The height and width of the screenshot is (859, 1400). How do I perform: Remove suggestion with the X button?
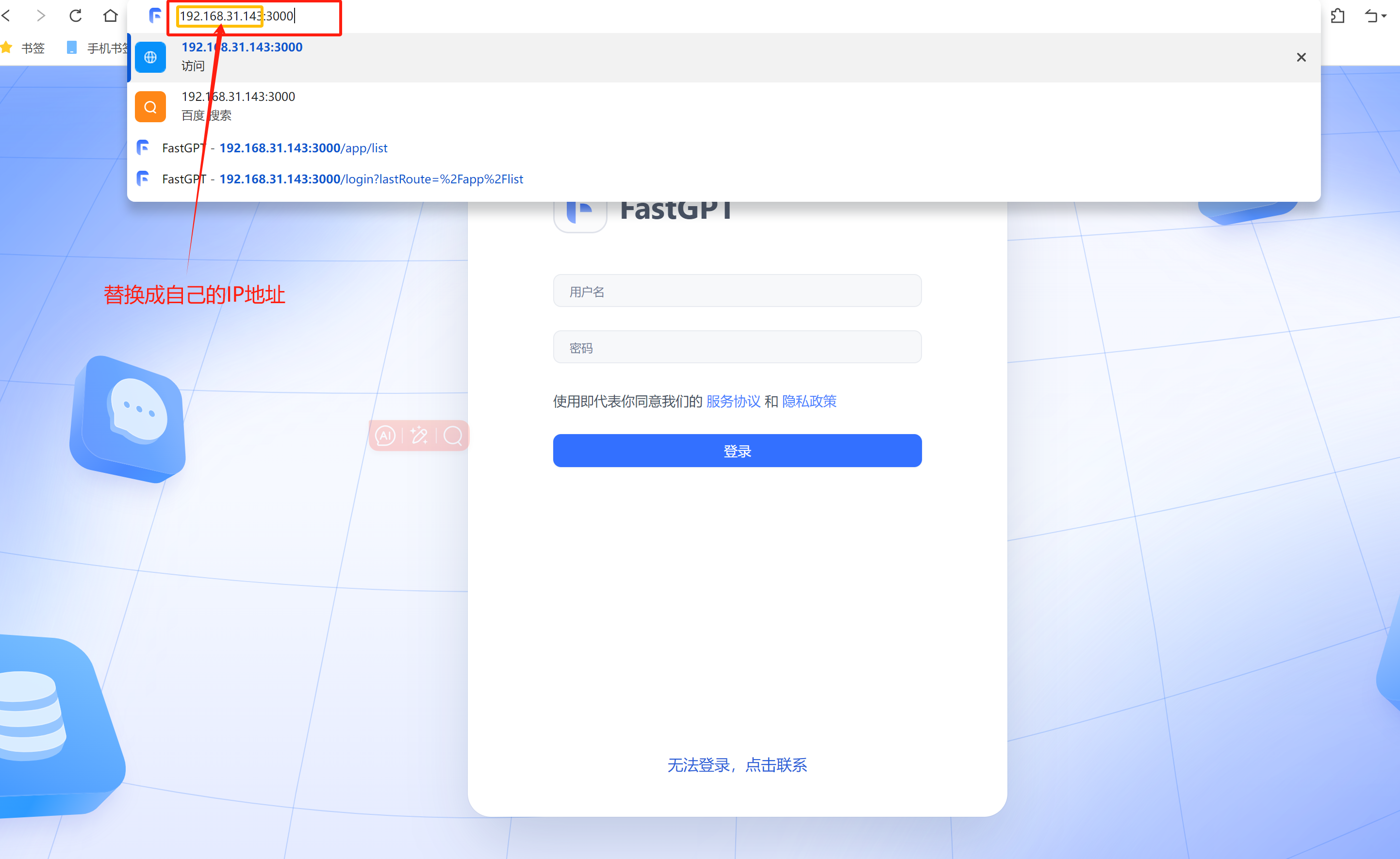pyautogui.click(x=1301, y=57)
